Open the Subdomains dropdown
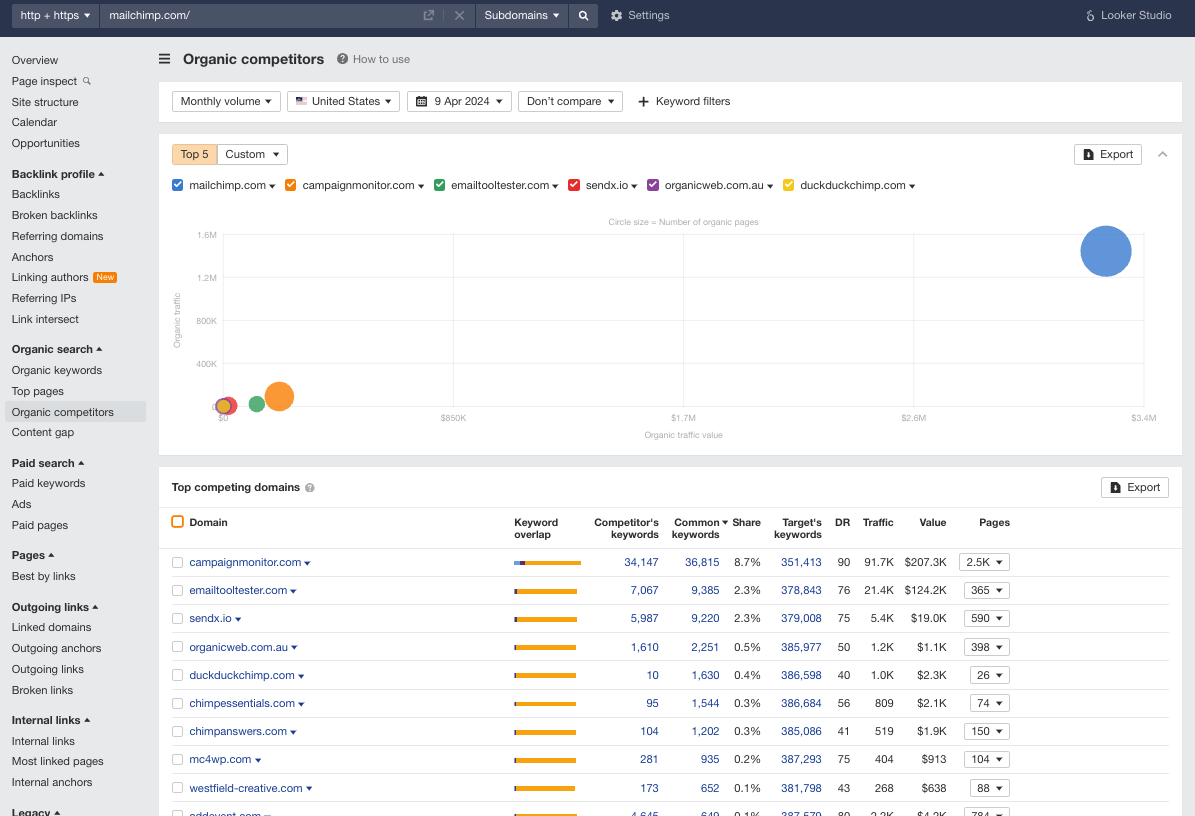This screenshot has width=1195, height=816. [521, 15]
